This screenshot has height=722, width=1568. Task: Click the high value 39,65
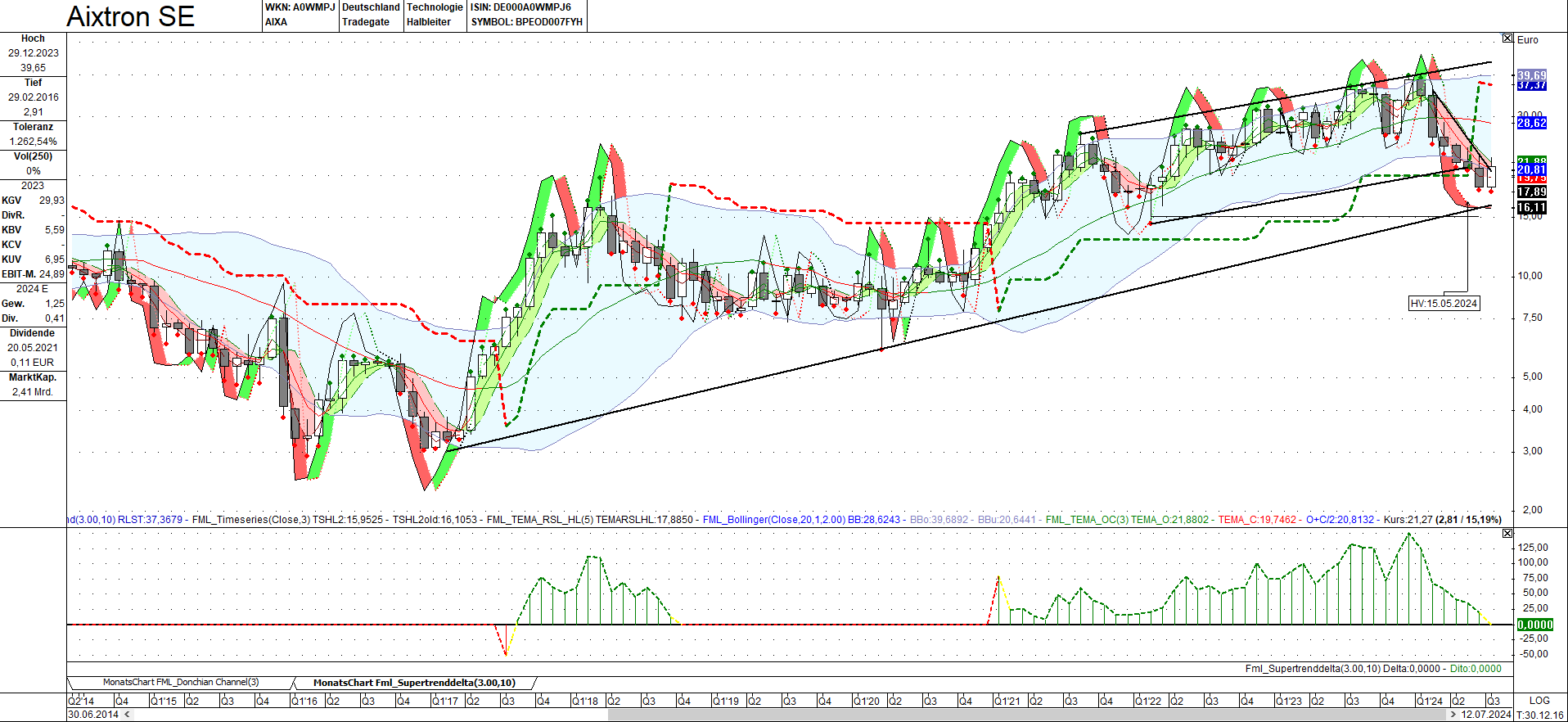[34, 68]
